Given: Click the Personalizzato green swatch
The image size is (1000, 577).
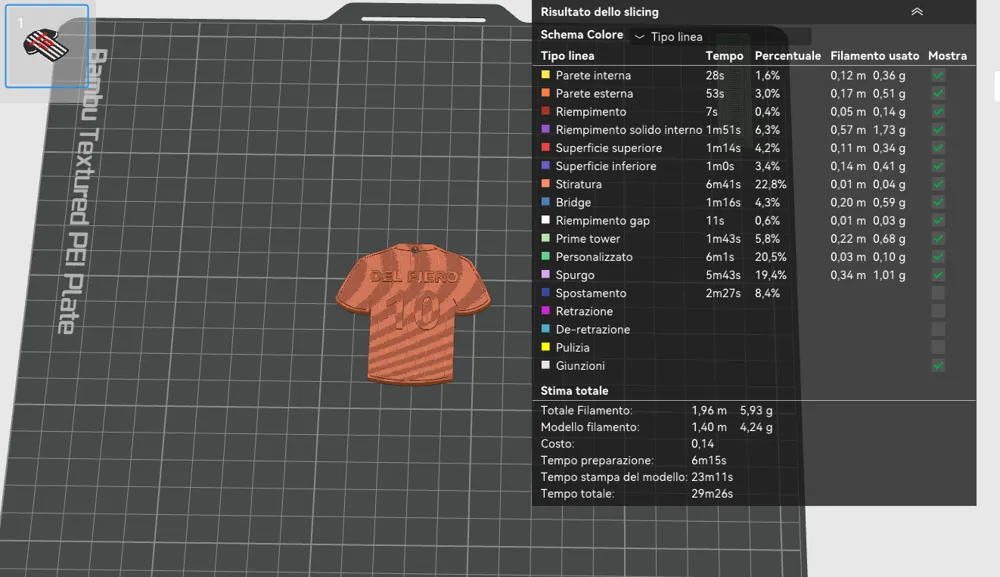Looking at the screenshot, I should click(x=545, y=256).
